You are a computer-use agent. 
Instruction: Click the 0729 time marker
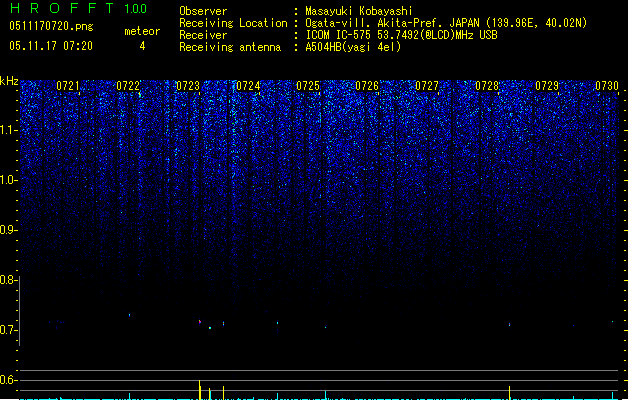[x=547, y=86]
